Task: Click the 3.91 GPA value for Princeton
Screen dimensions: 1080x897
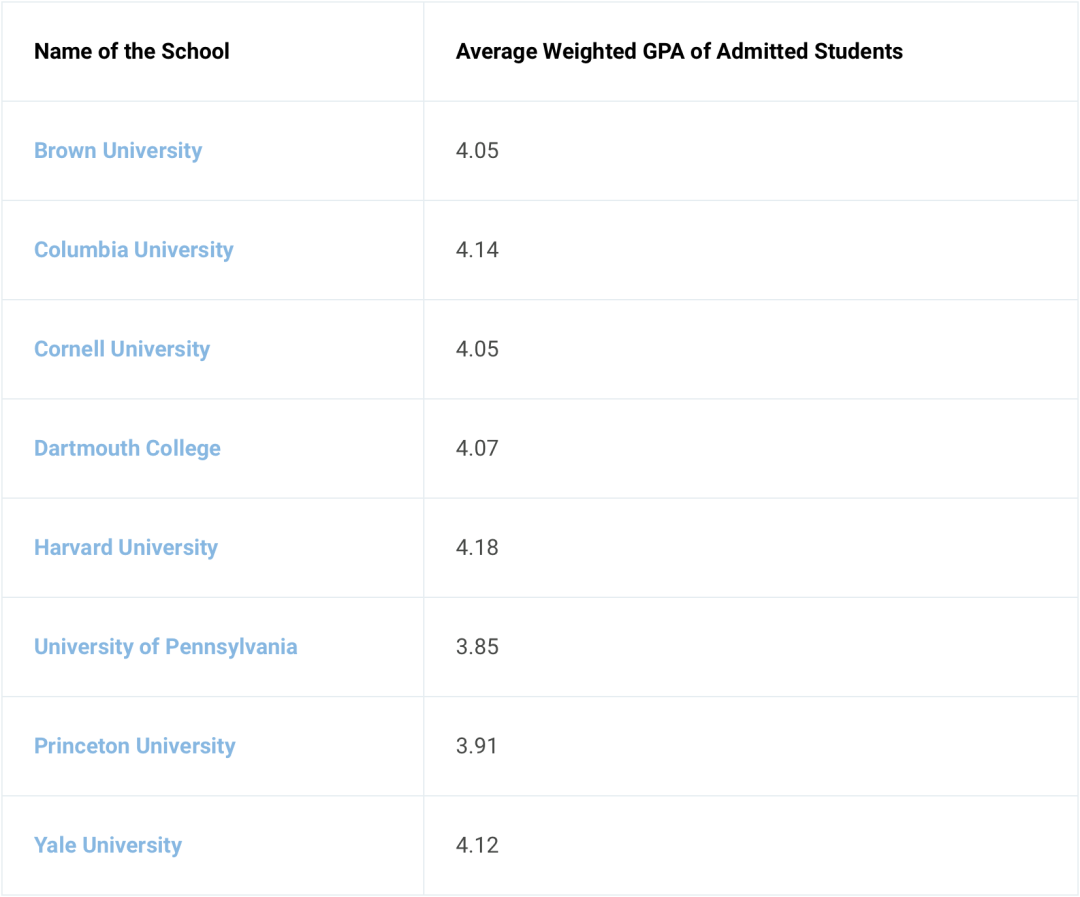Action: coord(477,746)
